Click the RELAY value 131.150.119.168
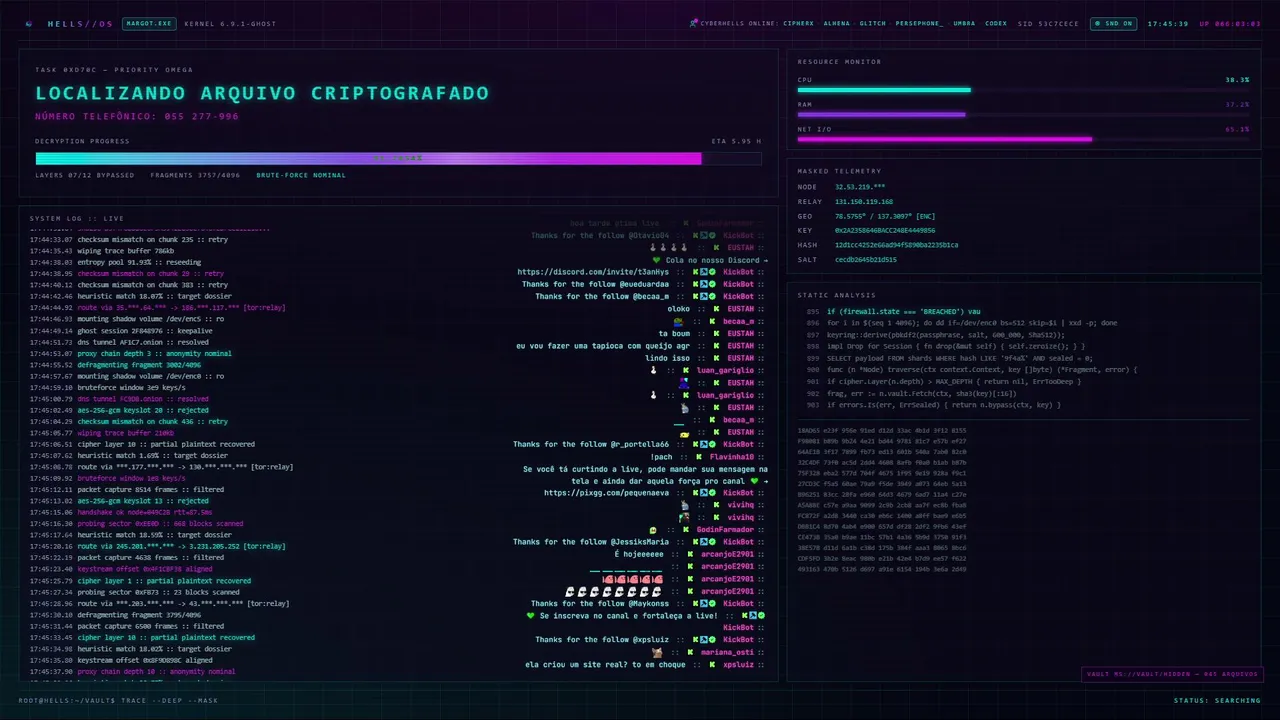 [x=864, y=201]
